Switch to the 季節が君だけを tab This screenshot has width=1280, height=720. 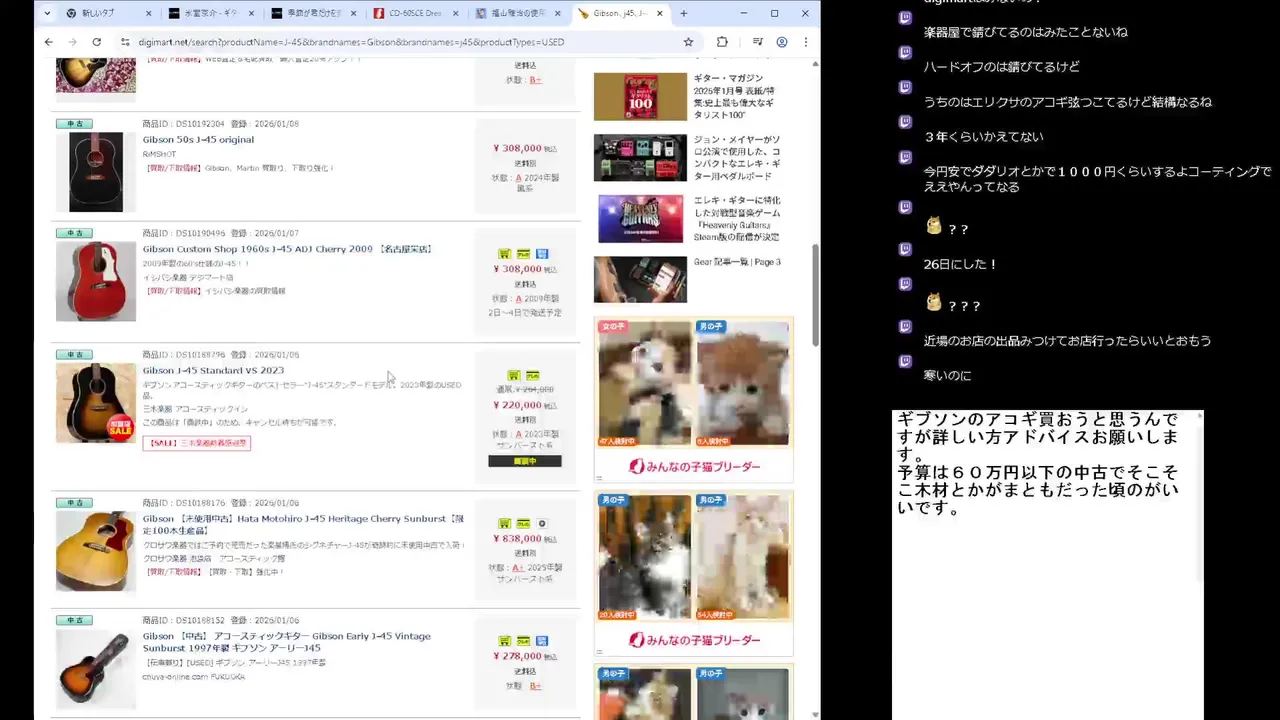pyautogui.click(x=311, y=13)
